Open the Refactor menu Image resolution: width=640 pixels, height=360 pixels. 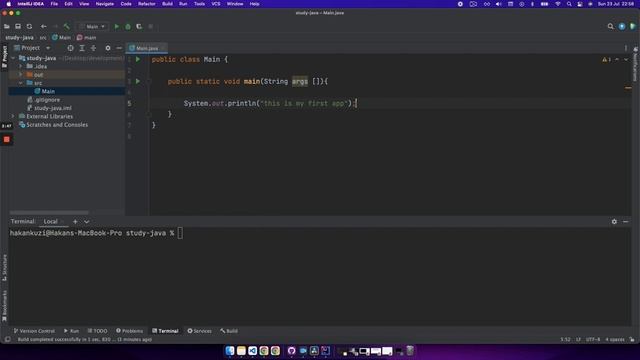coord(147,4)
